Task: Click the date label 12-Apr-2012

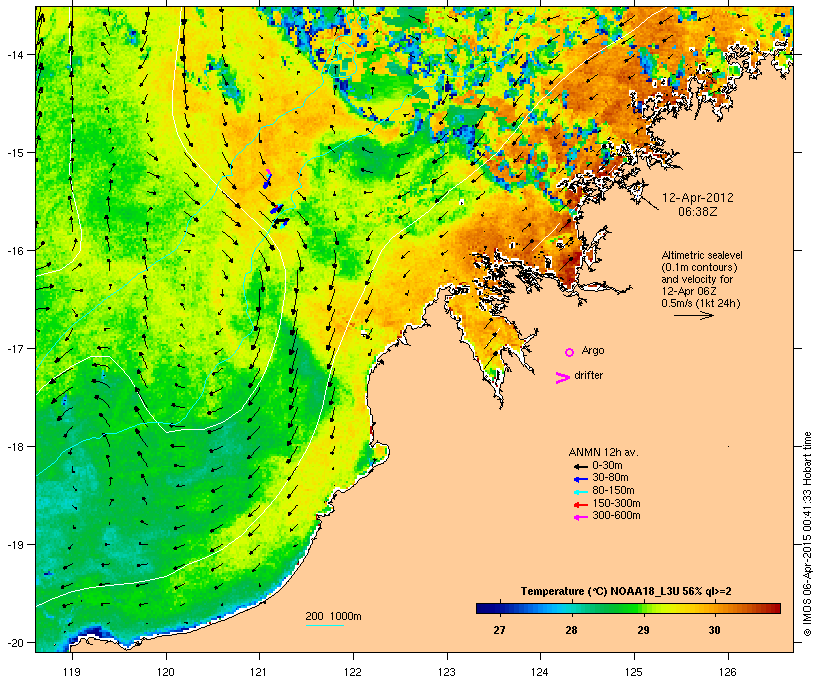Action: pyautogui.click(x=698, y=198)
